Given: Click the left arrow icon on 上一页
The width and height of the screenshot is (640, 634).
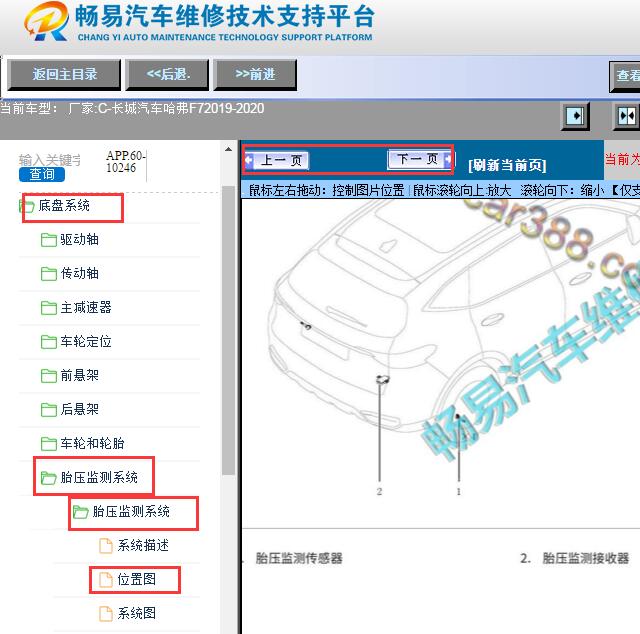Looking at the screenshot, I should (x=249, y=160).
